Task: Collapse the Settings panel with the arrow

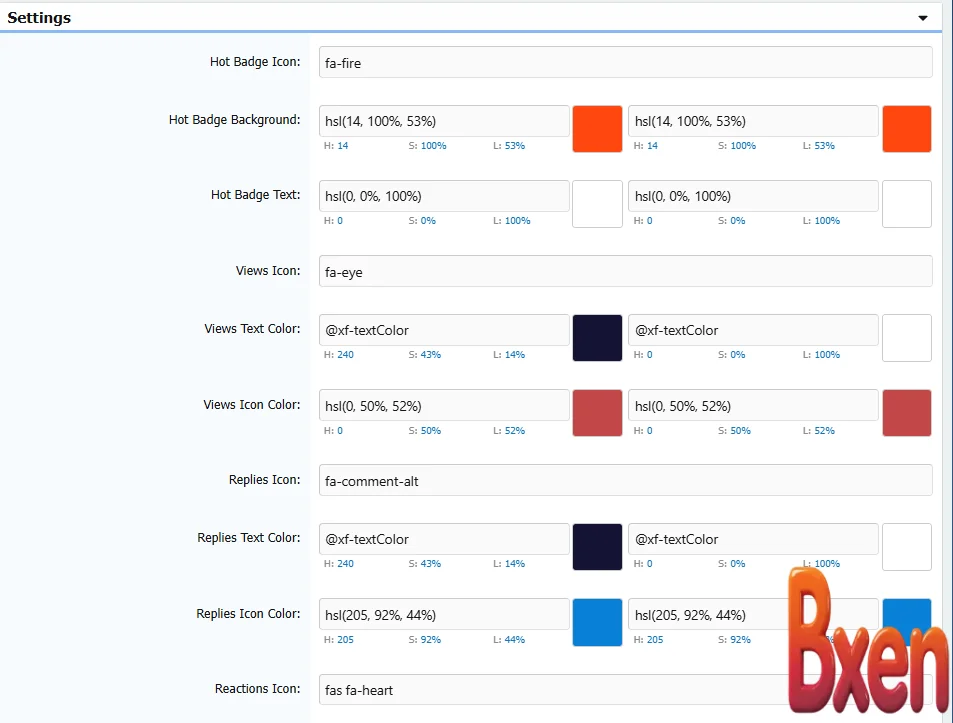Action: (x=922, y=18)
